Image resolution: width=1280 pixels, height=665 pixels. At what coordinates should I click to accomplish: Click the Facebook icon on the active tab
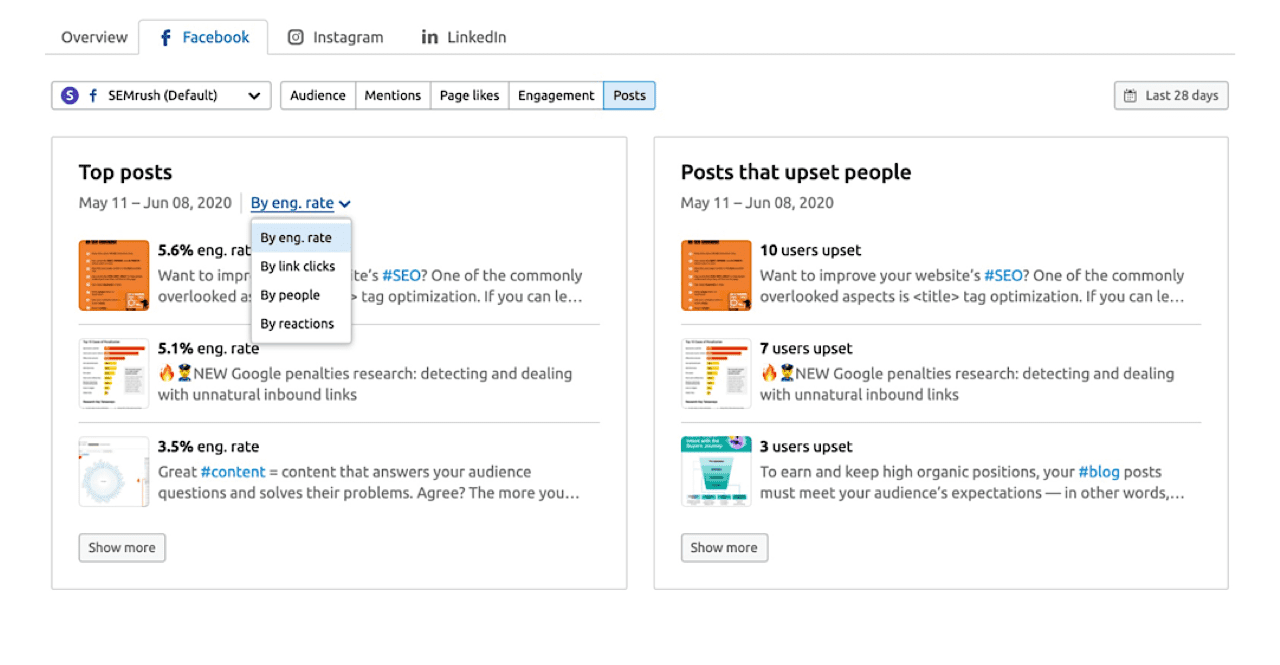[164, 36]
